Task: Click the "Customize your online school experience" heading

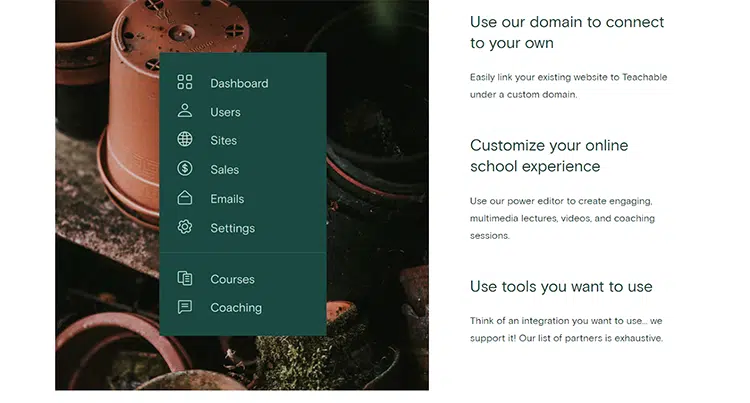Action: [549, 156]
